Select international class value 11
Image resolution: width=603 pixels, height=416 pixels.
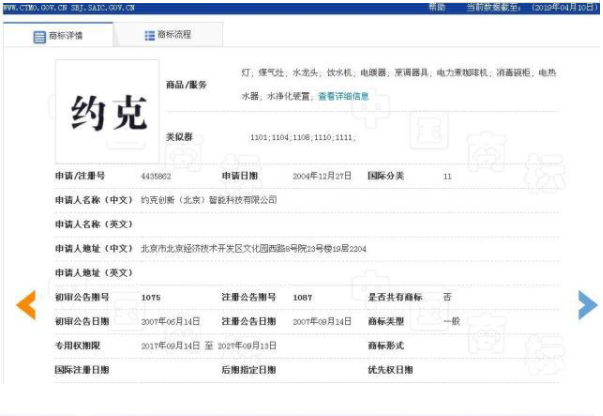[447, 176]
